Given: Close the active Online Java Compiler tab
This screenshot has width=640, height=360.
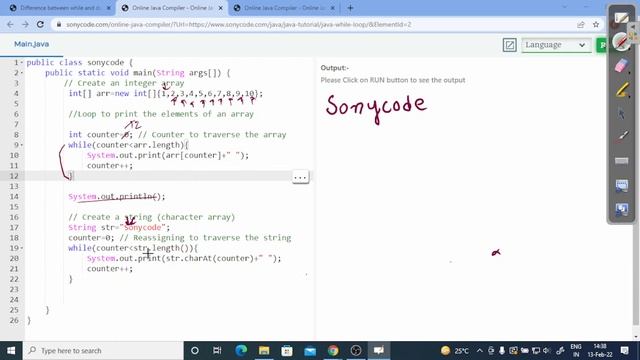Looking at the screenshot, I should [x=220, y=8].
